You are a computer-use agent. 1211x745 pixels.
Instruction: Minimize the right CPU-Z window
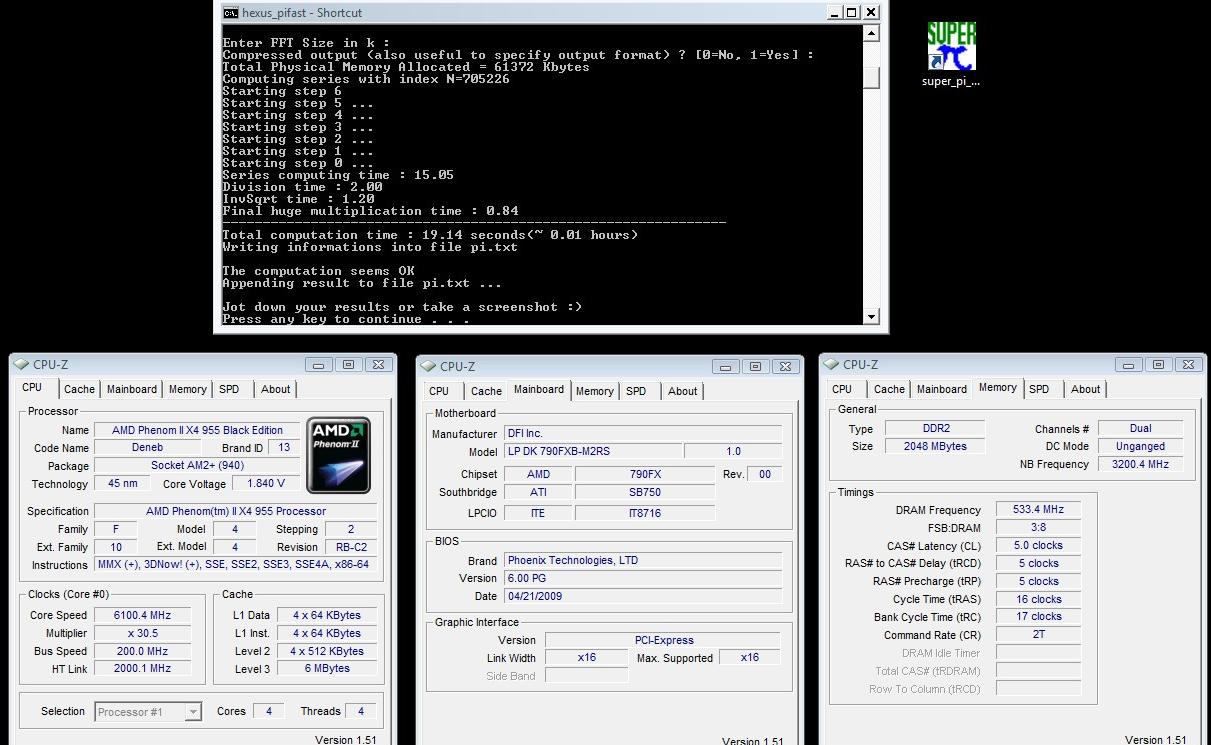[x=1128, y=365]
